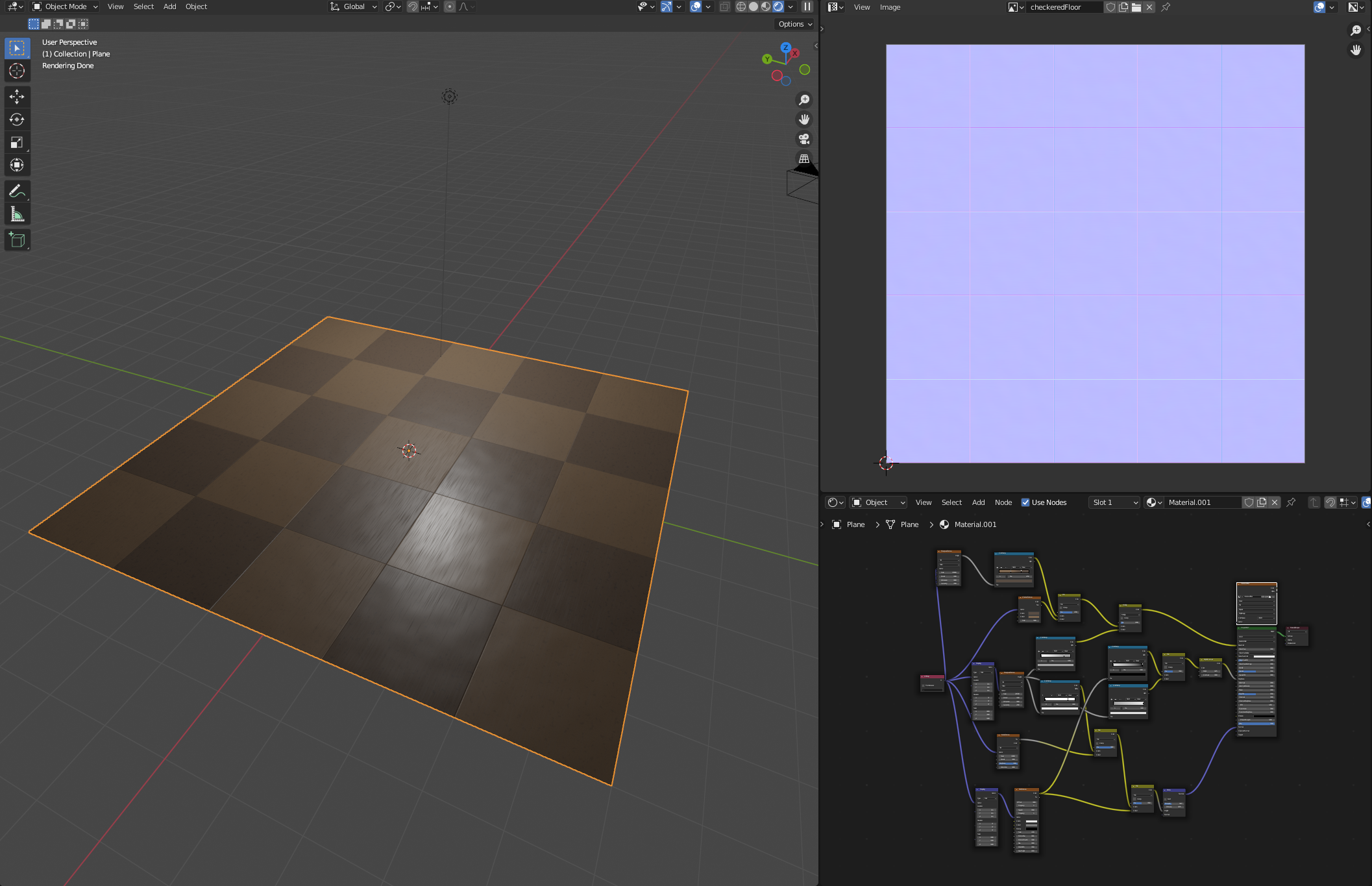Open the Node menu in shader editor
Image resolution: width=1372 pixels, height=886 pixels.
pyautogui.click(x=1003, y=502)
